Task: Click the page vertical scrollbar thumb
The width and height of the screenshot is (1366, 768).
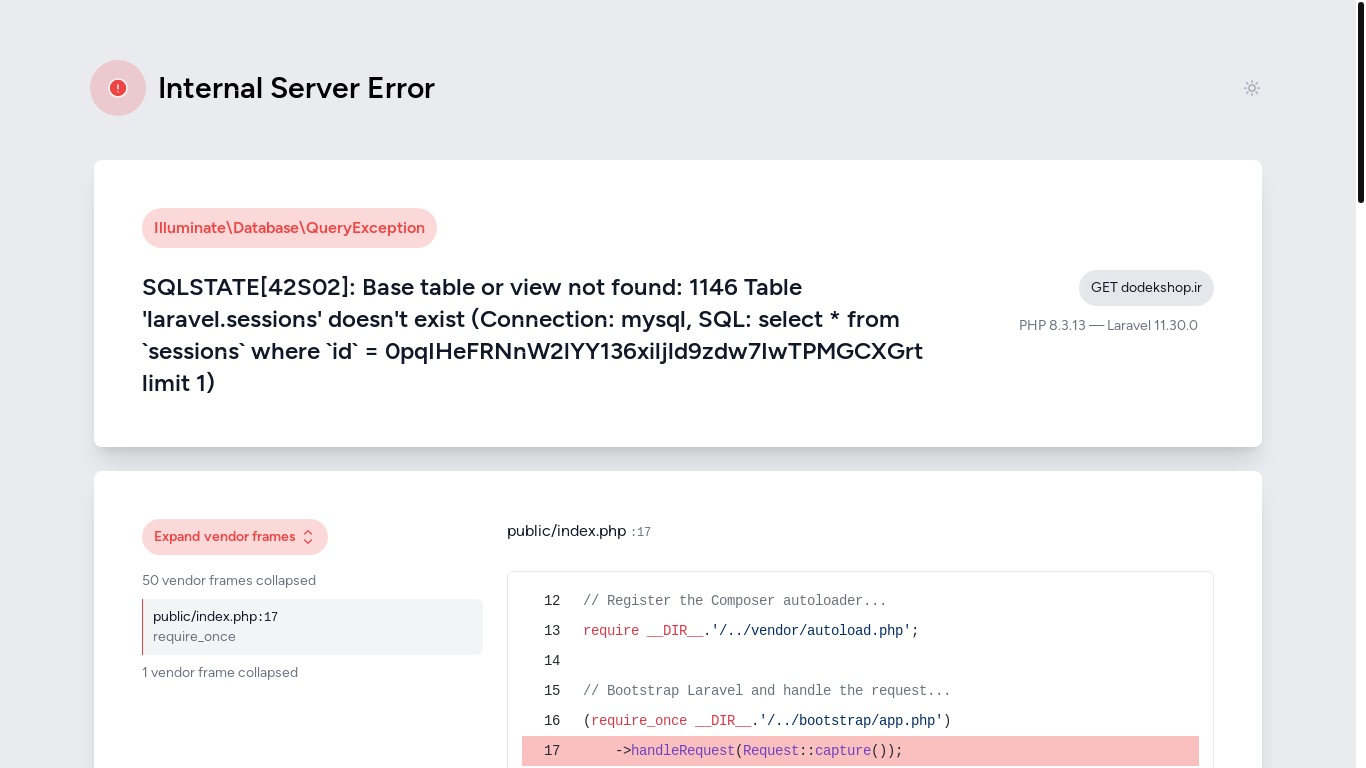Action: pos(1361,102)
